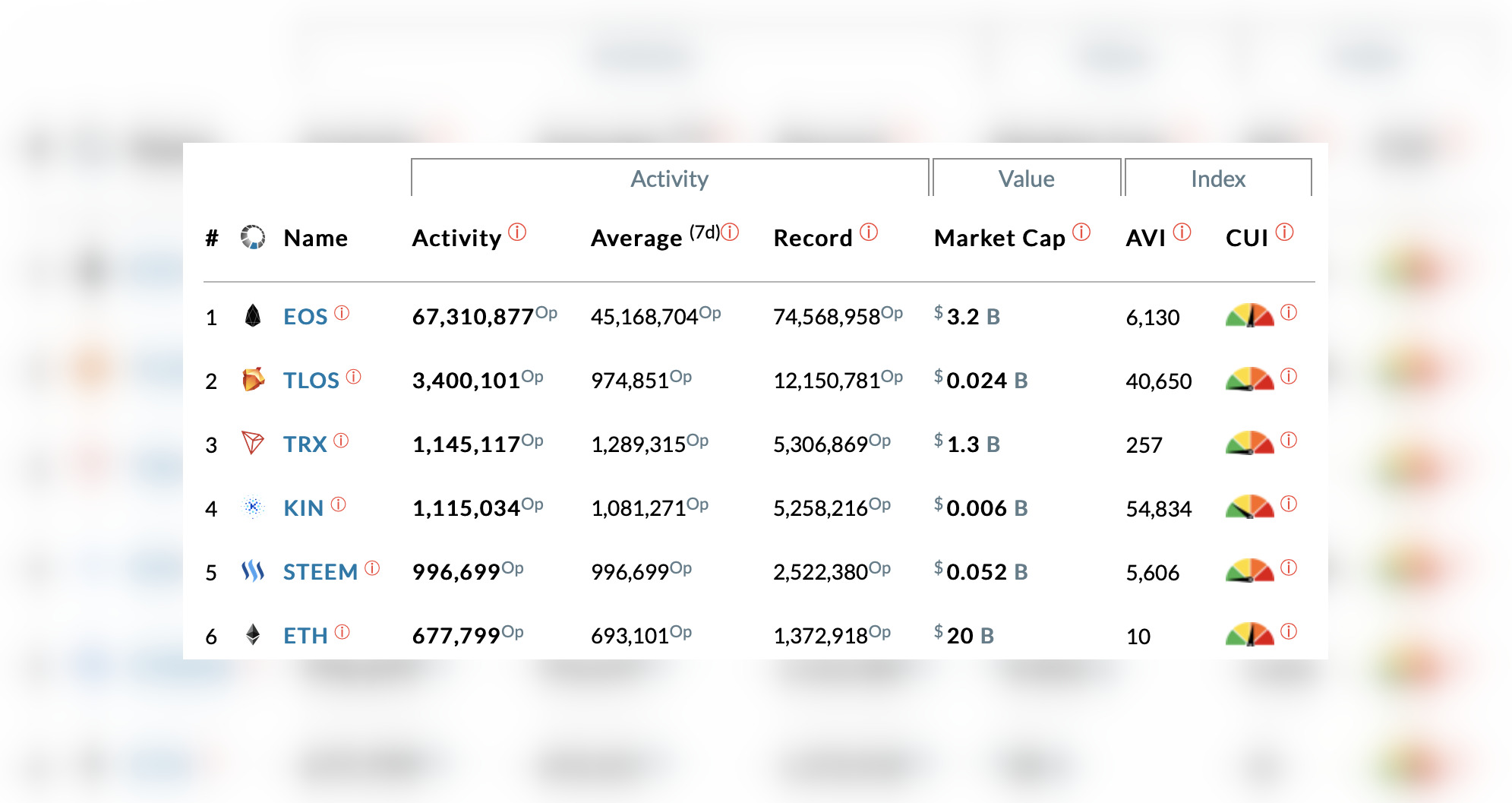Sort by the AVI column header
This screenshot has width=1512, height=803.
[x=1145, y=238]
